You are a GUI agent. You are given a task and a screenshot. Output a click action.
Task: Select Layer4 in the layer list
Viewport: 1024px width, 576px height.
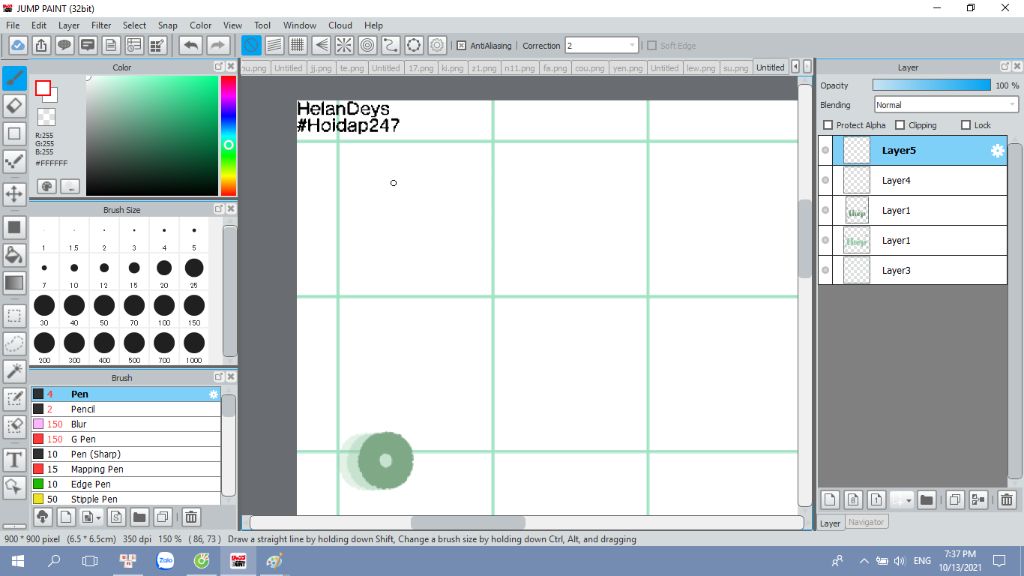point(913,180)
